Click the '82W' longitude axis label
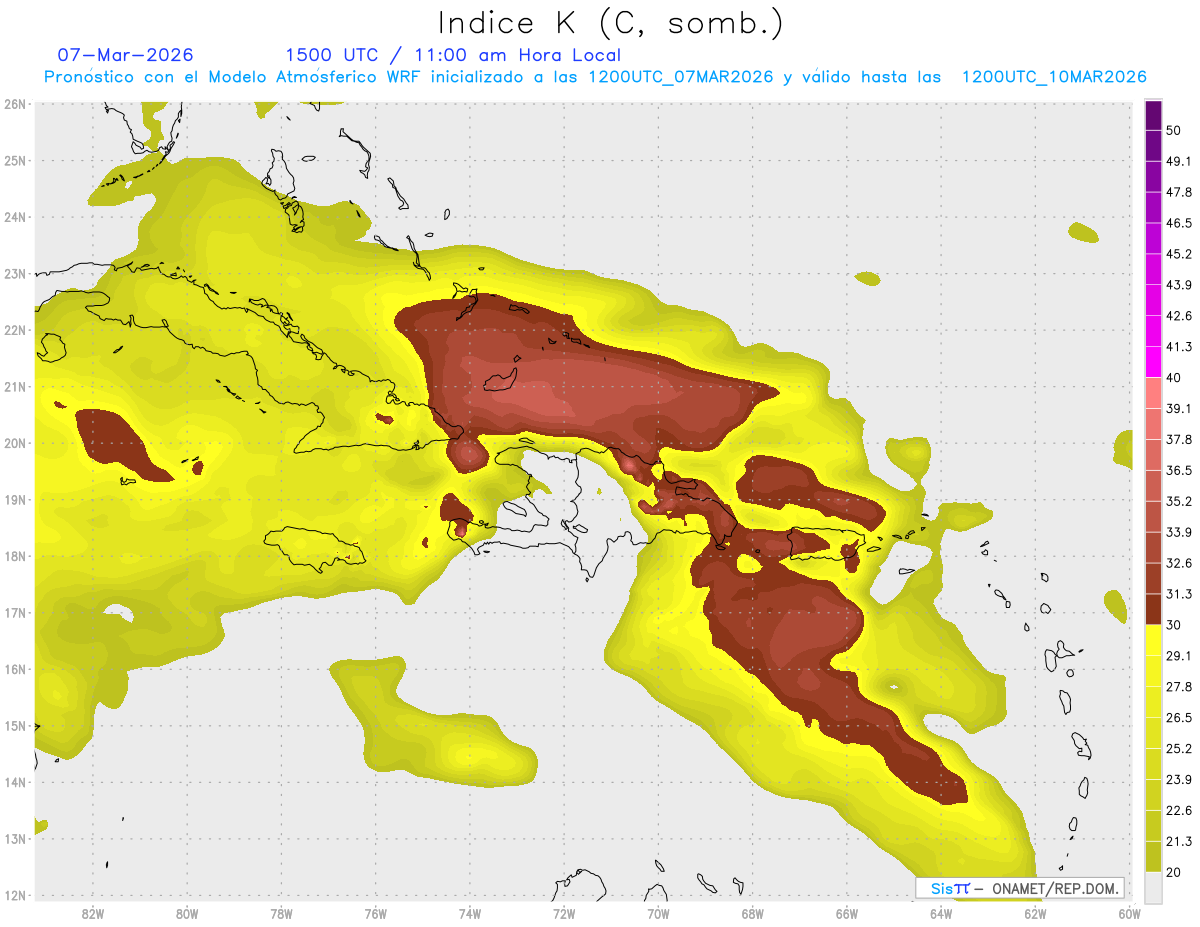The height and width of the screenshot is (927, 1200). point(92,914)
